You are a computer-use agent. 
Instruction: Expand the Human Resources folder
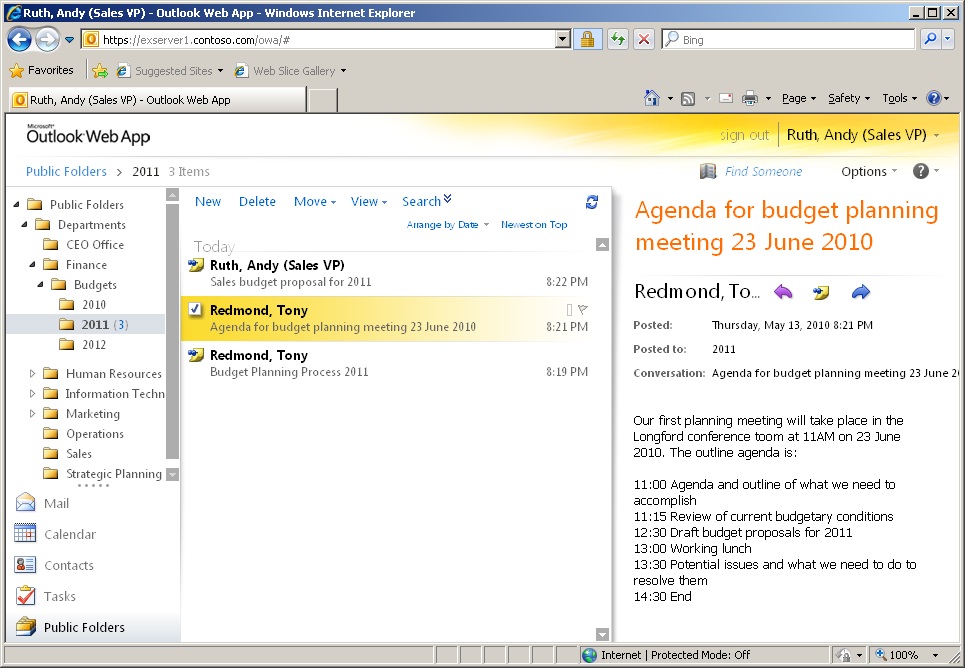[x=32, y=374]
